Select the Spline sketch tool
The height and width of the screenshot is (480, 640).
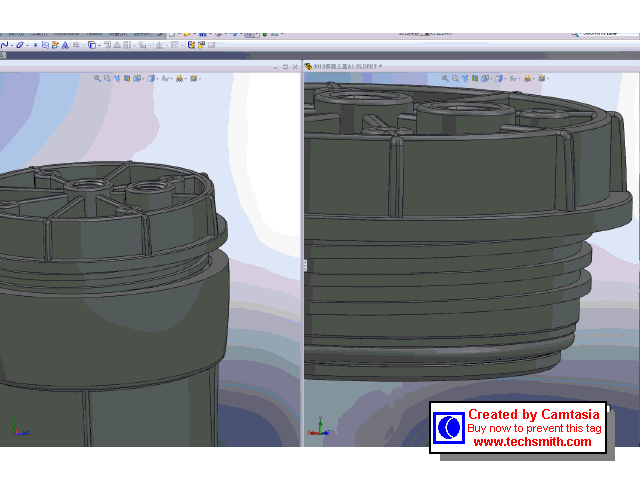click(4, 45)
